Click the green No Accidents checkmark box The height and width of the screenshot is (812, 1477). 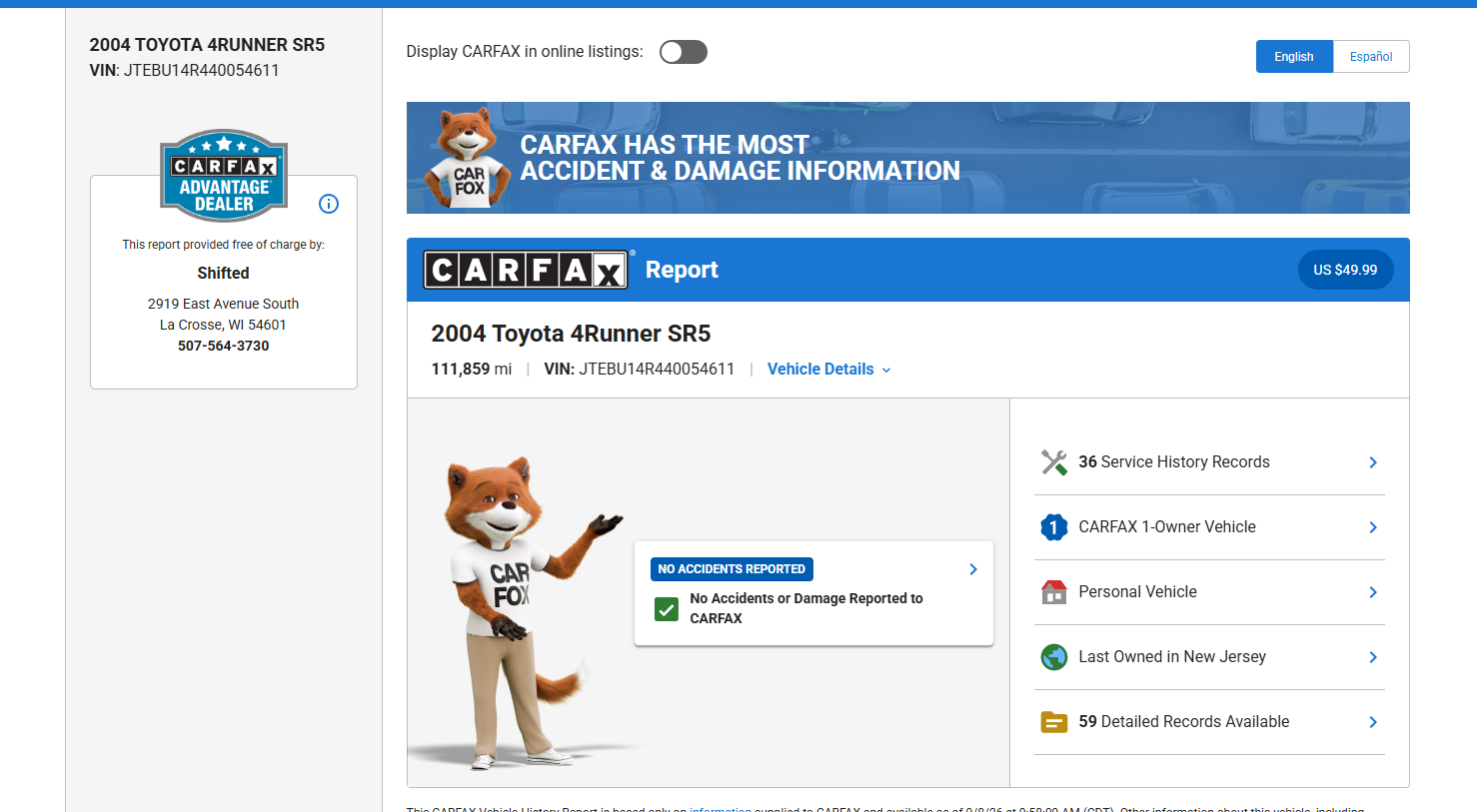pos(667,609)
